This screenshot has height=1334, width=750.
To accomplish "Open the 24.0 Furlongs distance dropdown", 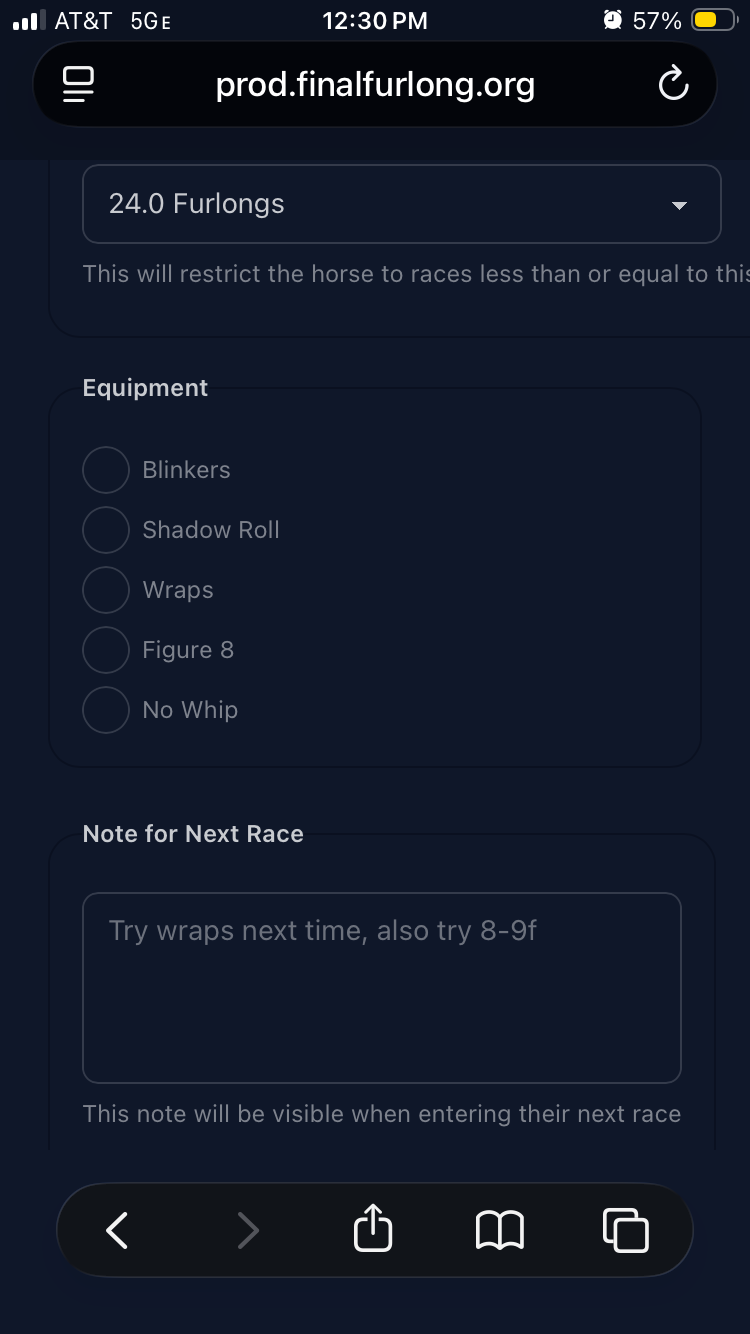I will tap(400, 204).
